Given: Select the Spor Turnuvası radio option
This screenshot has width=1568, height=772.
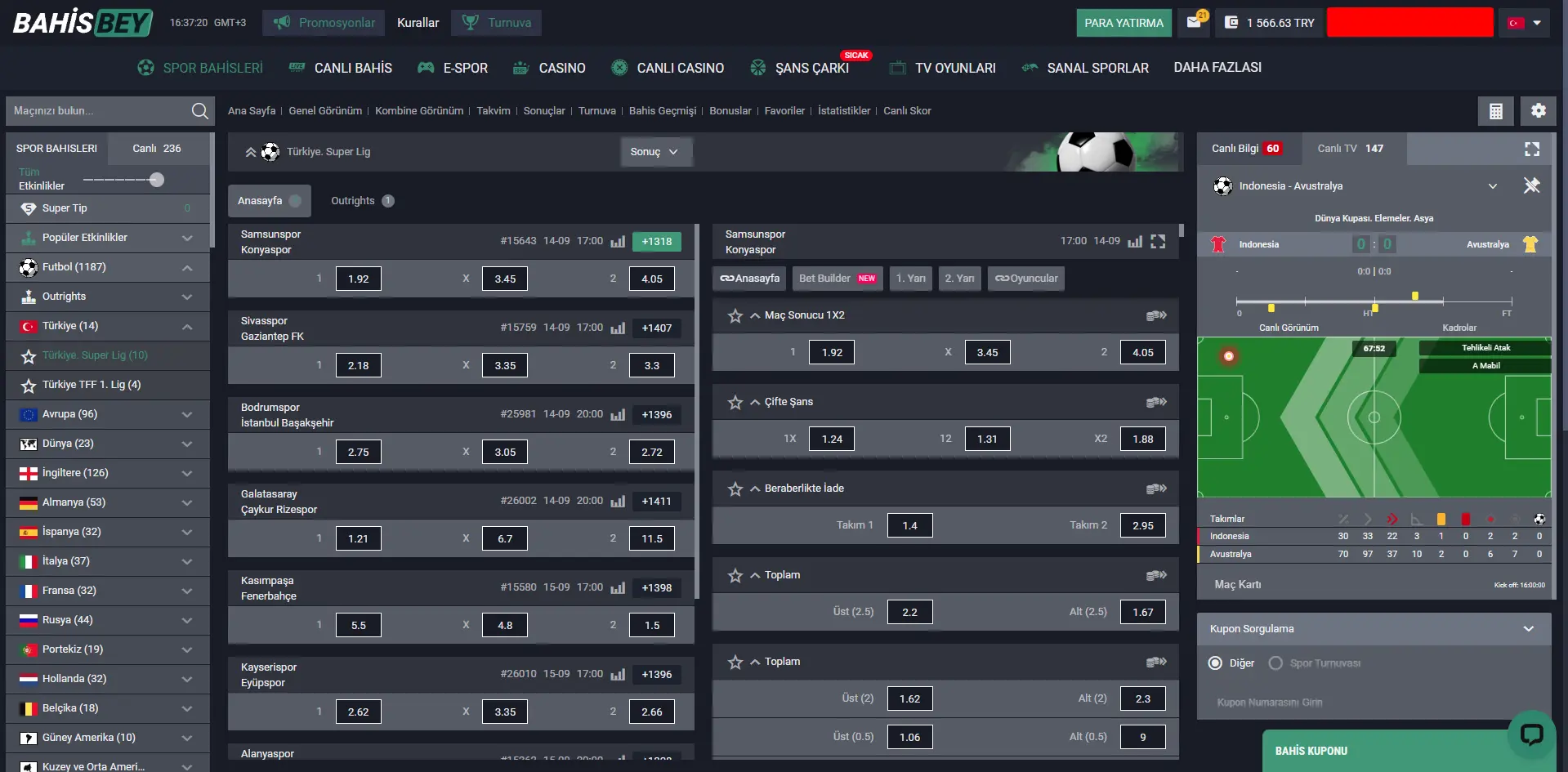Looking at the screenshot, I should click(1275, 663).
